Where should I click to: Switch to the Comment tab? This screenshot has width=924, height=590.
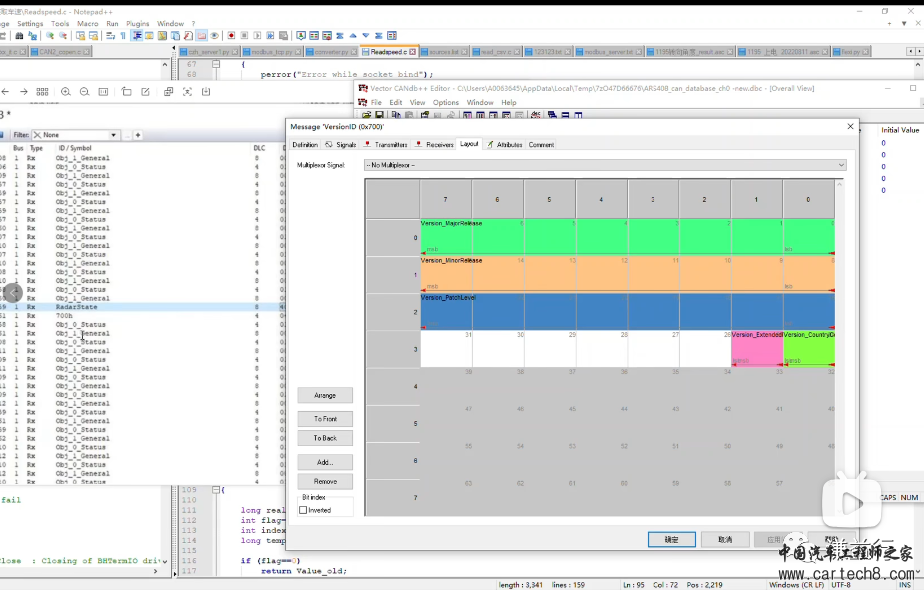pyautogui.click(x=541, y=145)
